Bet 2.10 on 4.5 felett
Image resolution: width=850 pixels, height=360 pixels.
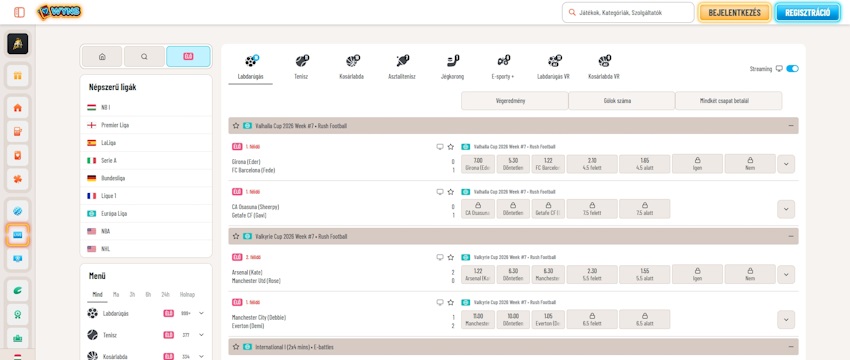click(x=592, y=164)
